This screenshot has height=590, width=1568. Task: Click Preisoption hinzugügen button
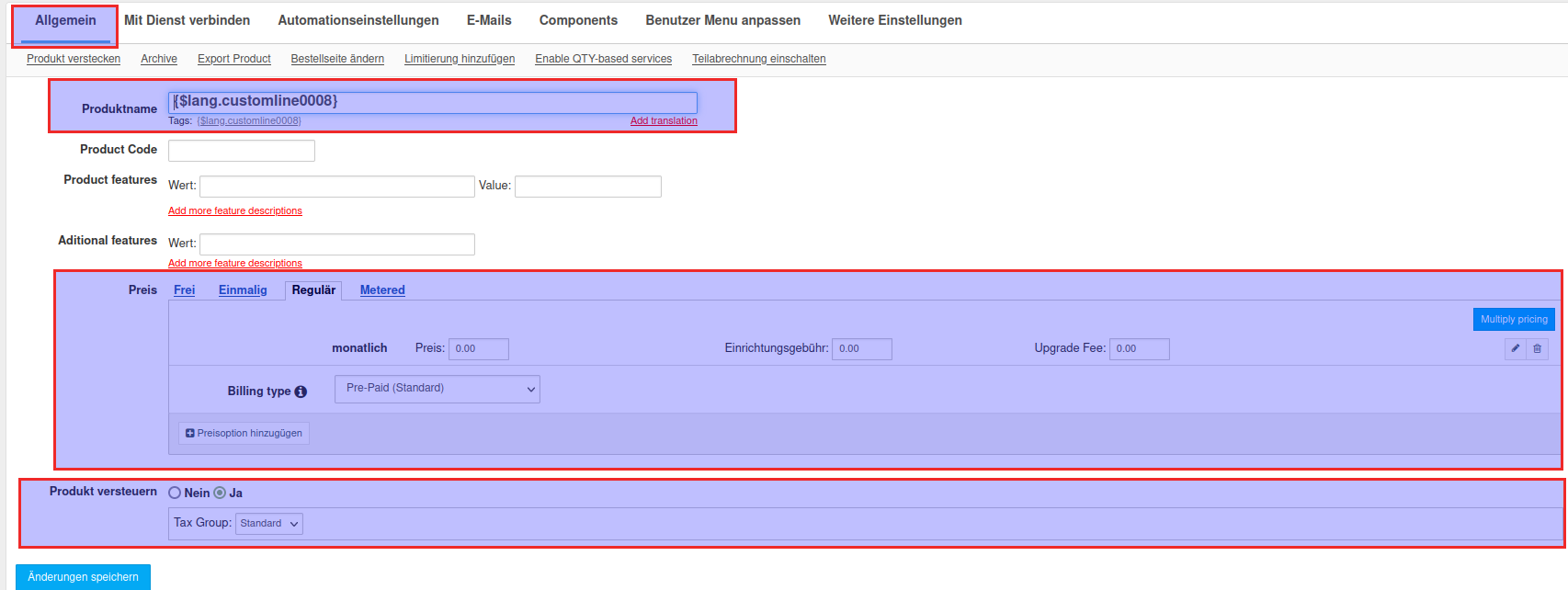pos(244,433)
